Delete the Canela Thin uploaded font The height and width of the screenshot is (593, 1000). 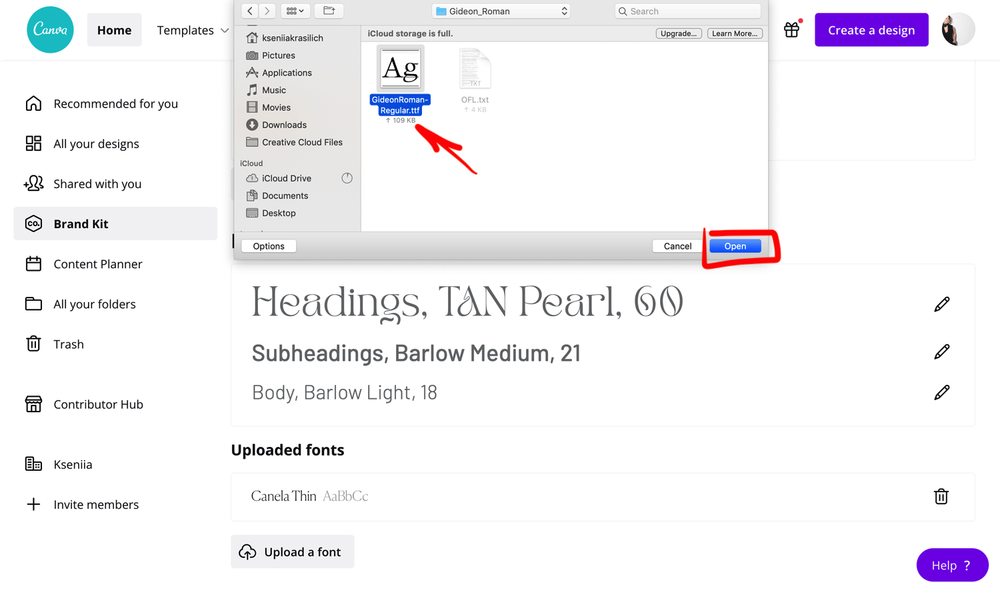point(941,496)
